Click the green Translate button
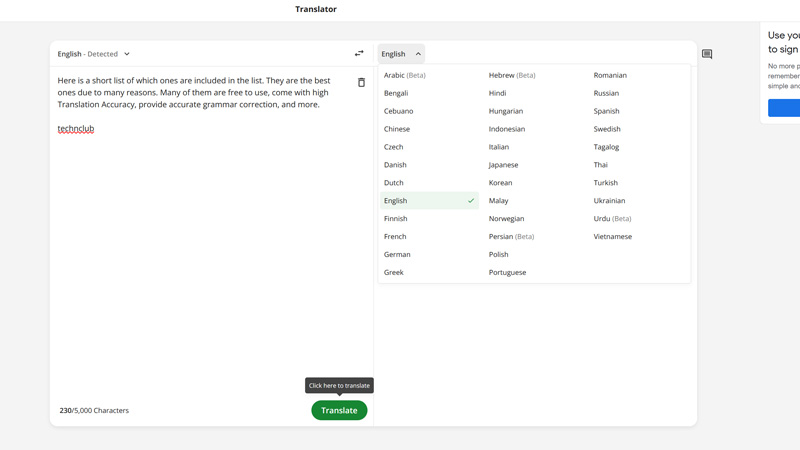This screenshot has width=800, height=450. click(x=339, y=410)
